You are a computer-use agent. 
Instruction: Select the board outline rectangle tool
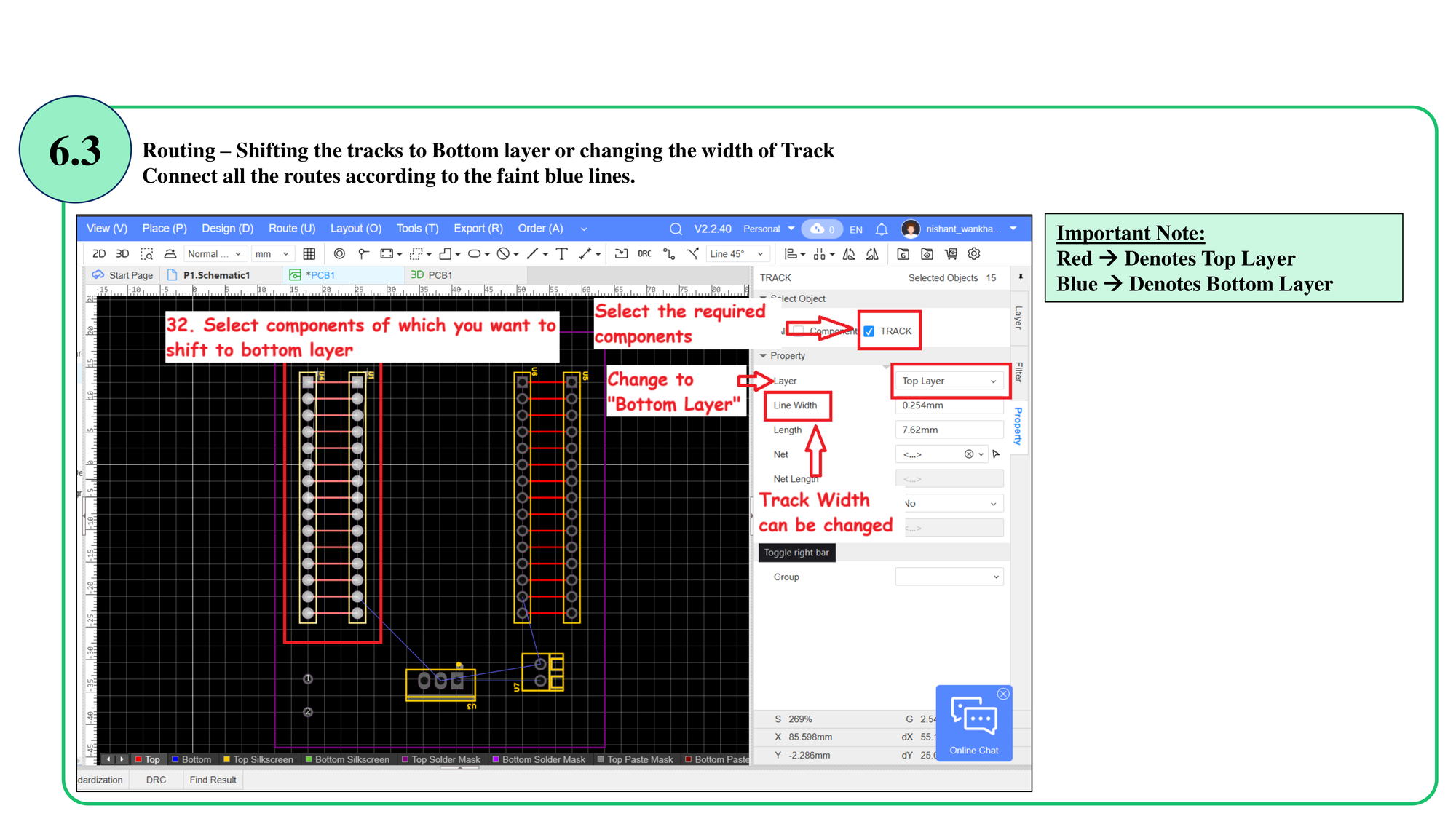[x=387, y=254]
